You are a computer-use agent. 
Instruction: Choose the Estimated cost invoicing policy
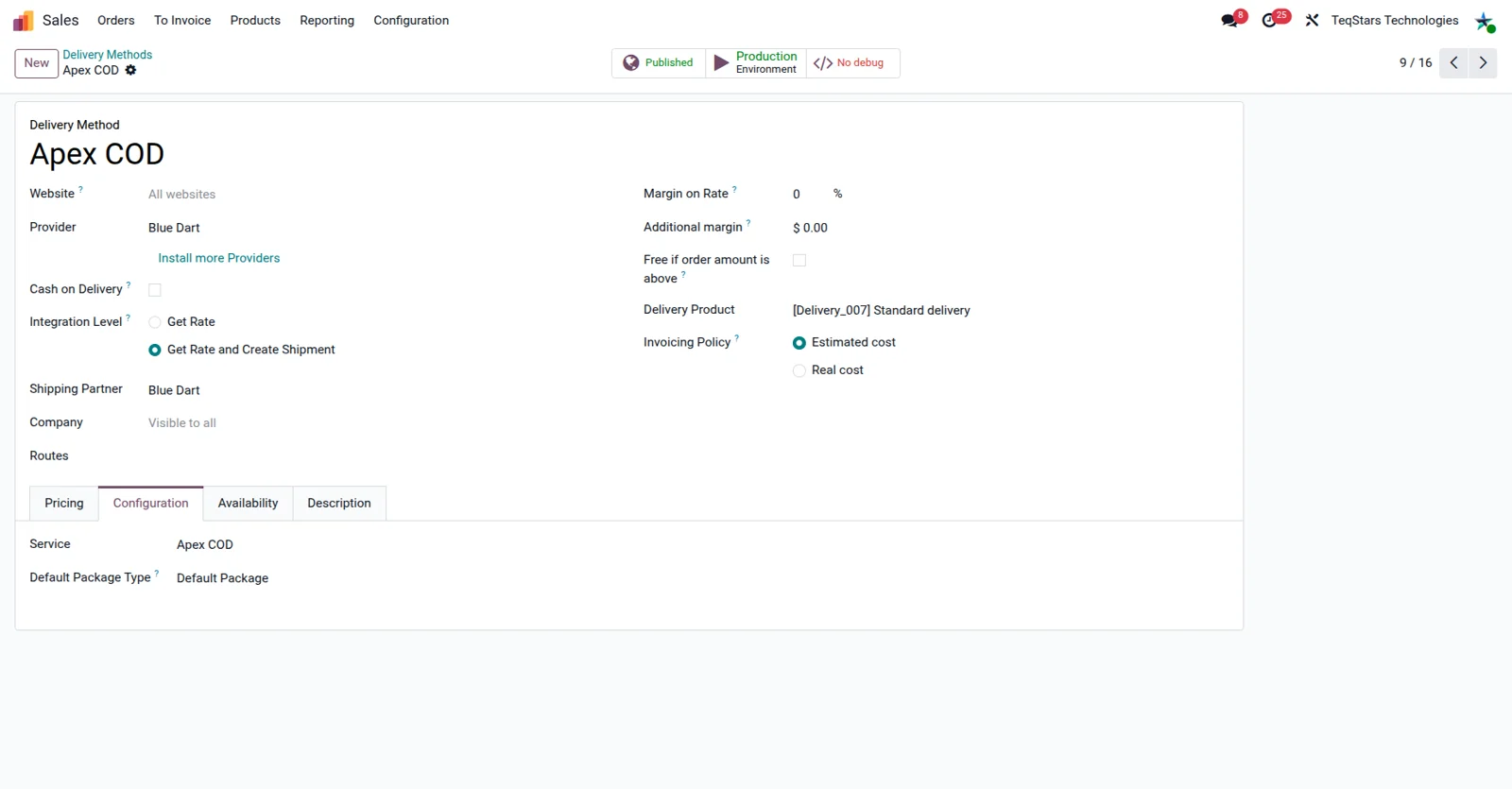pos(799,343)
